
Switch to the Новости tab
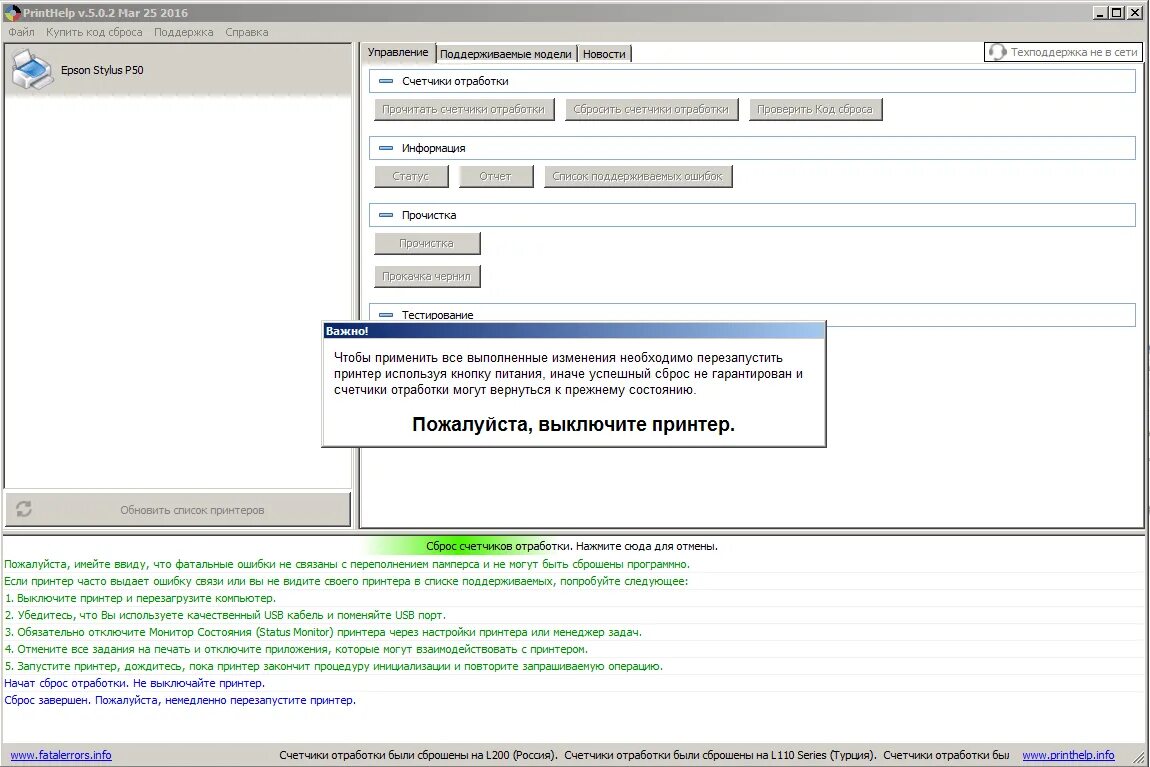[604, 54]
